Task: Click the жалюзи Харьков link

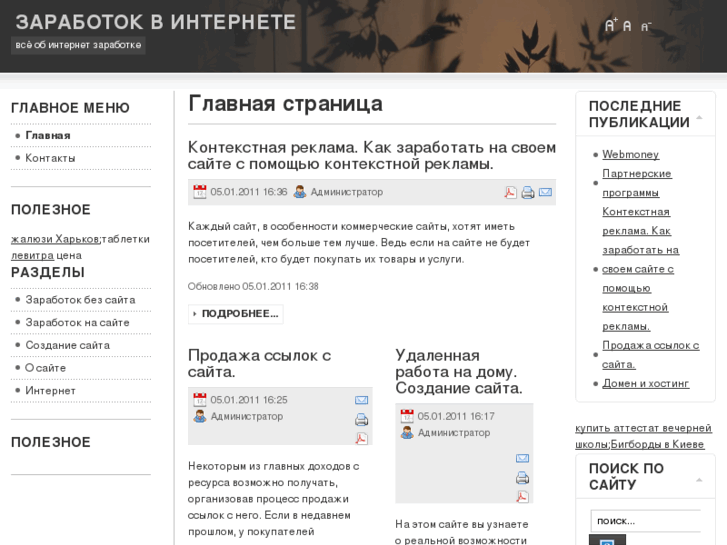Action: click(x=54, y=239)
